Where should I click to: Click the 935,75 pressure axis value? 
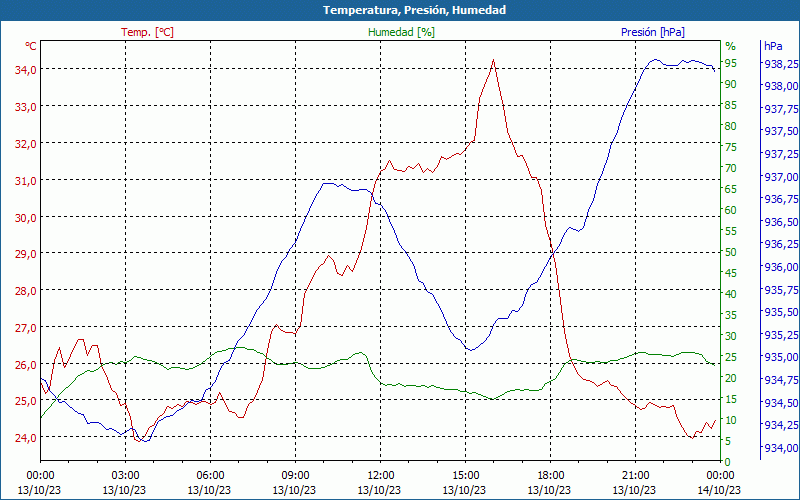781,290
